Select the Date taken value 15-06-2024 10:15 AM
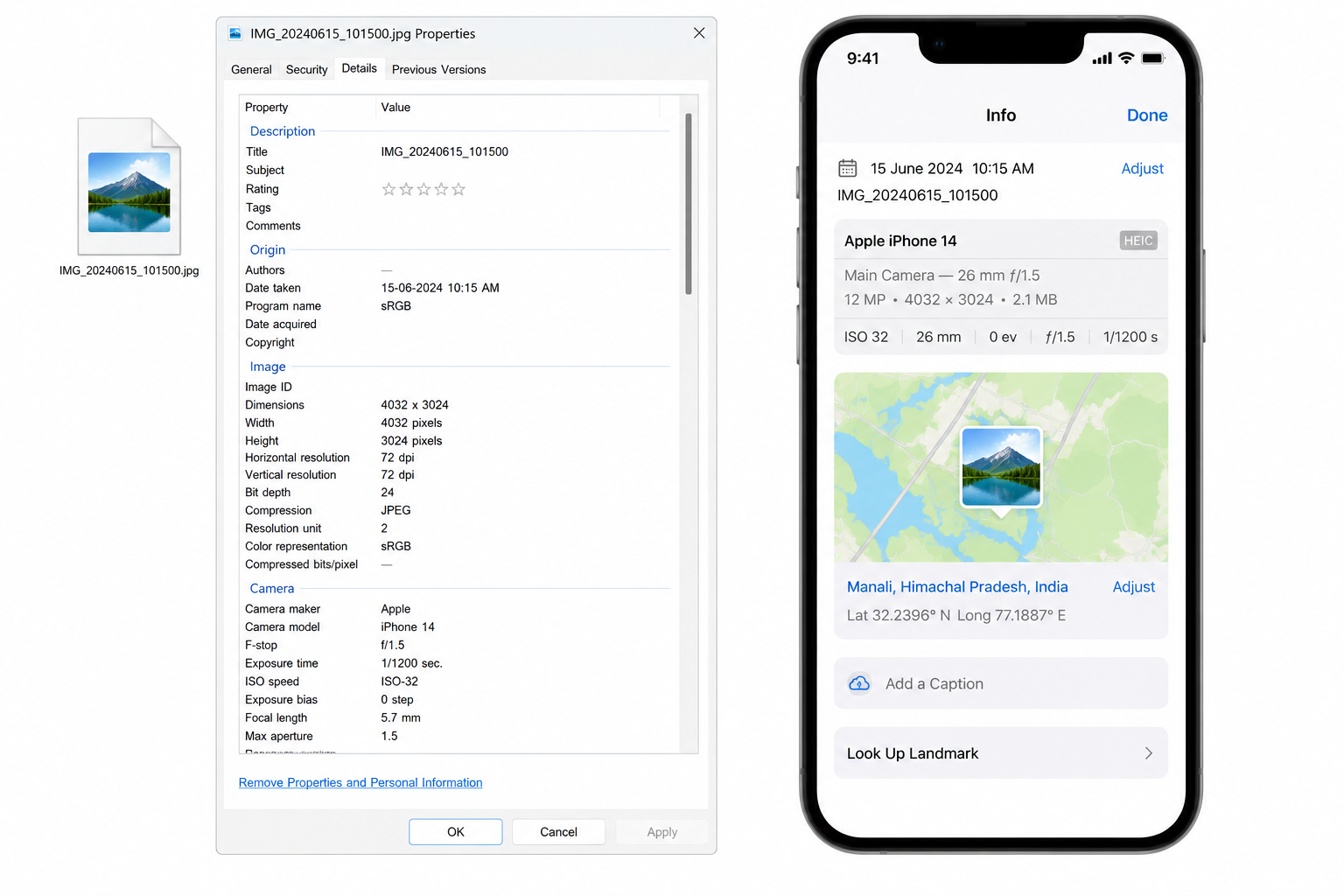This screenshot has width=1344, height=896. click(x=440, y=288)
